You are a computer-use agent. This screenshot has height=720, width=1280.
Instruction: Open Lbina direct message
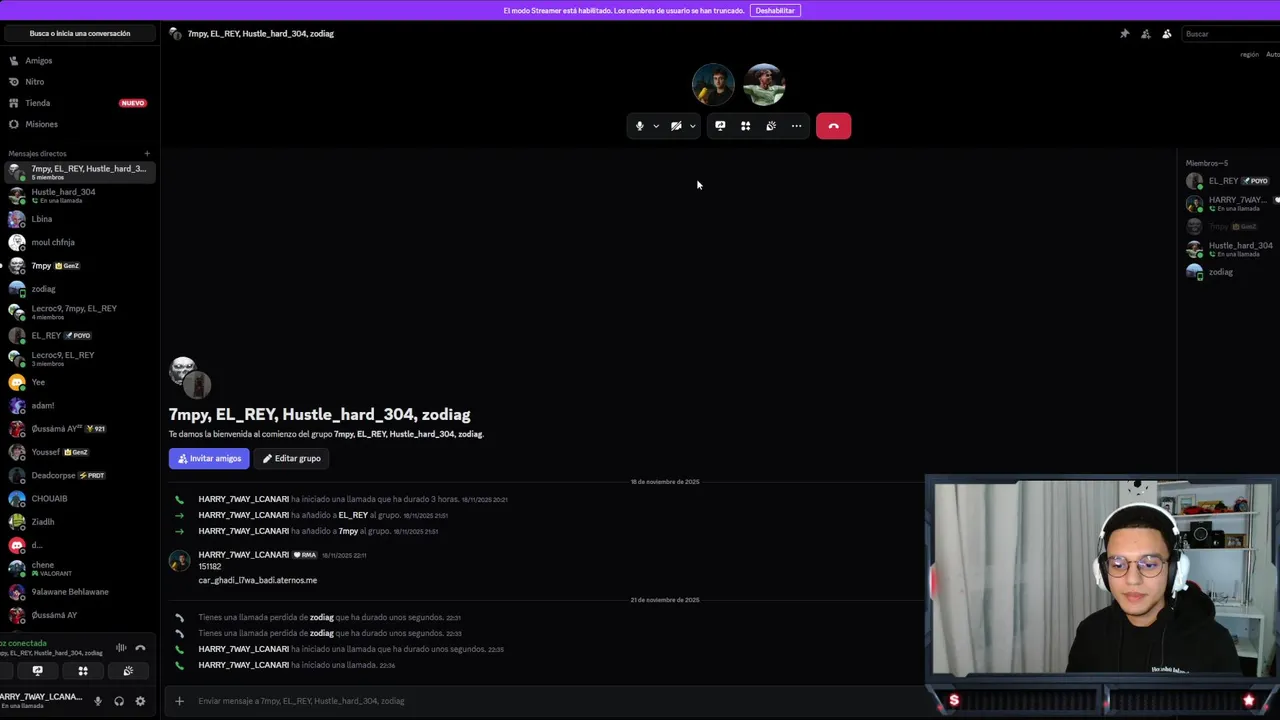click(x=80, y=219)
